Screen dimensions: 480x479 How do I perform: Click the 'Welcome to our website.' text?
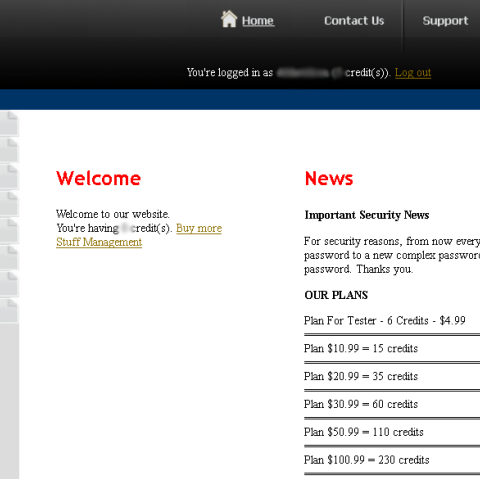tap(113, 214)
